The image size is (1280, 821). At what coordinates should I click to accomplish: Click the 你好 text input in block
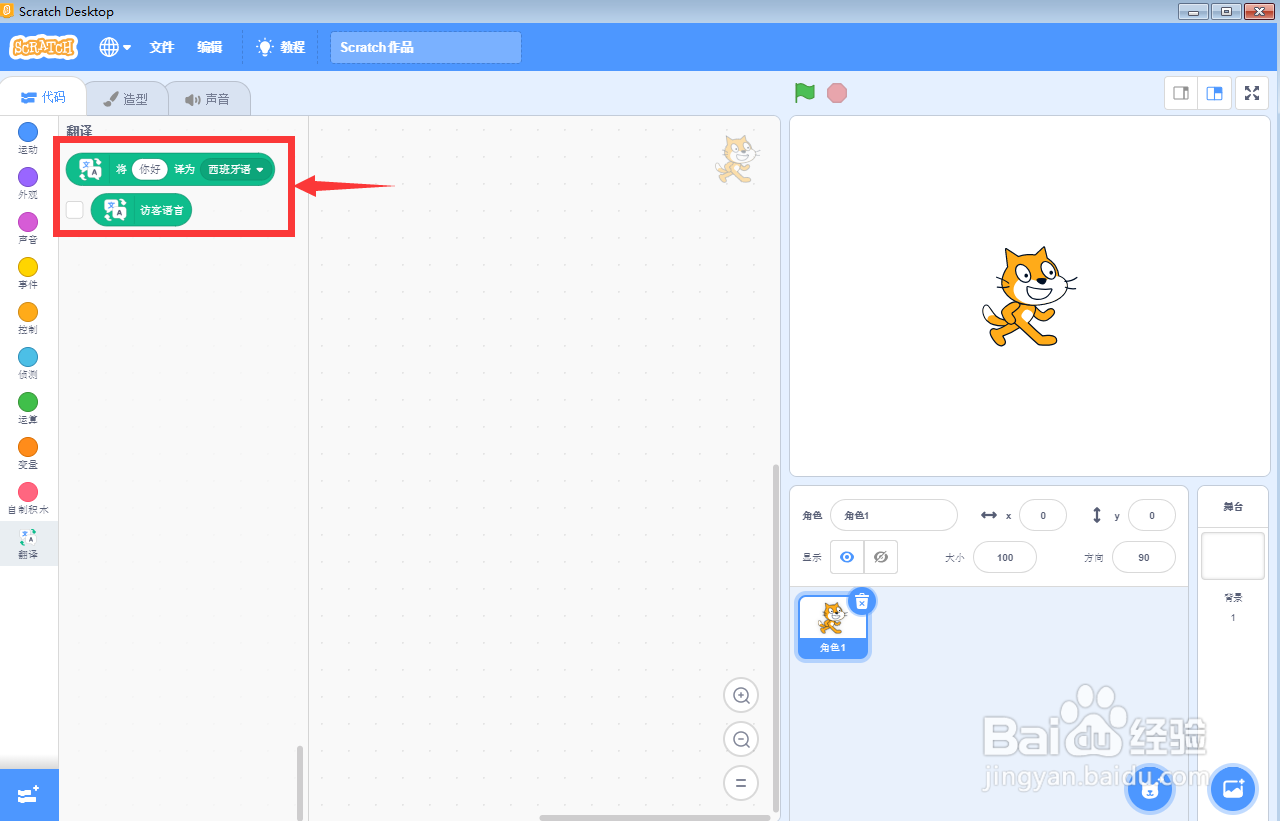click(x=150, y=169)
